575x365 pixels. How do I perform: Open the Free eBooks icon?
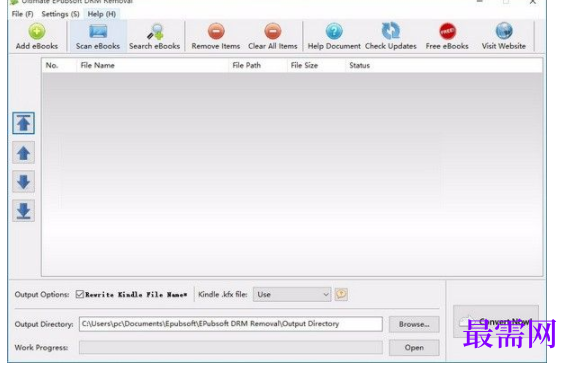point(447,31)
